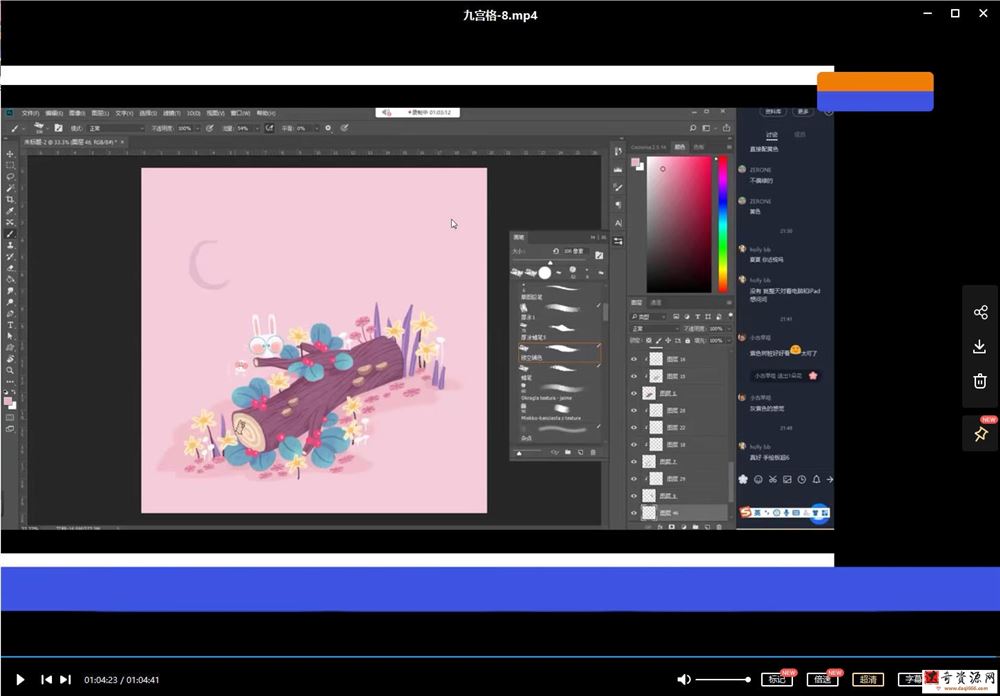Click the 标记 mark button
Viewport: 1000px width, 696px height.
(777, 679)
